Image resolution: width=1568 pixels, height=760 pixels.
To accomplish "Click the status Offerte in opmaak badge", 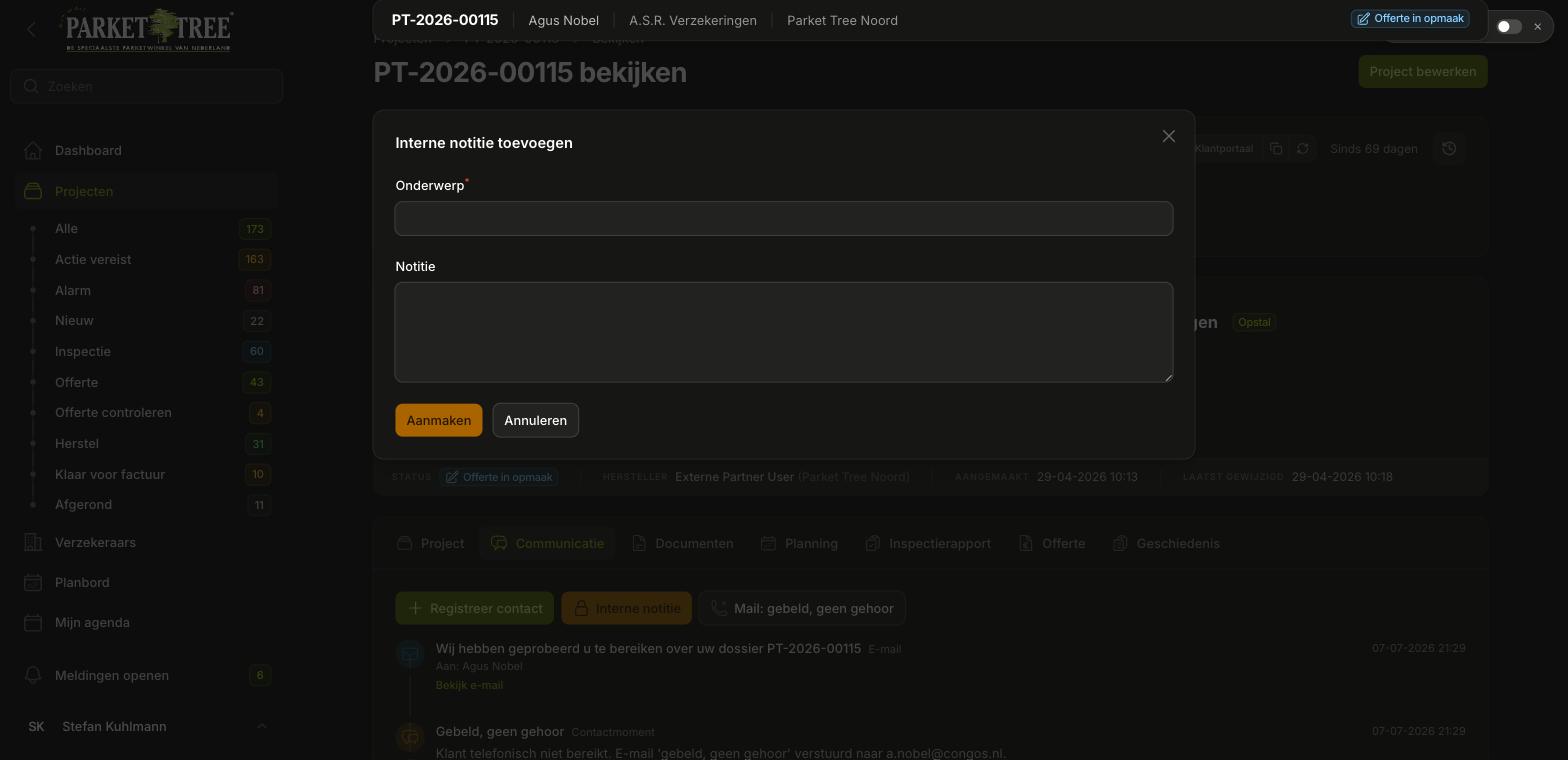I will click(499, 477).
